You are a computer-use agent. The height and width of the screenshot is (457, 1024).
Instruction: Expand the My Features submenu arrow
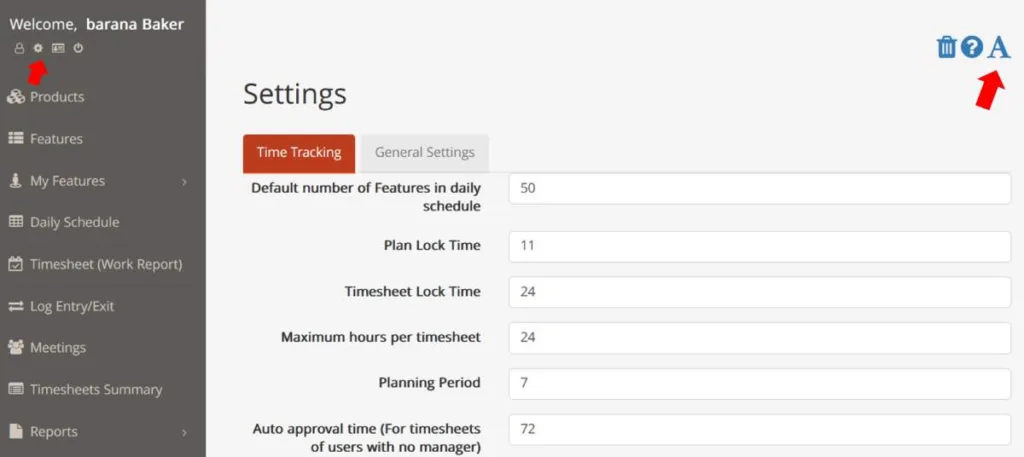tap(184, 181)
